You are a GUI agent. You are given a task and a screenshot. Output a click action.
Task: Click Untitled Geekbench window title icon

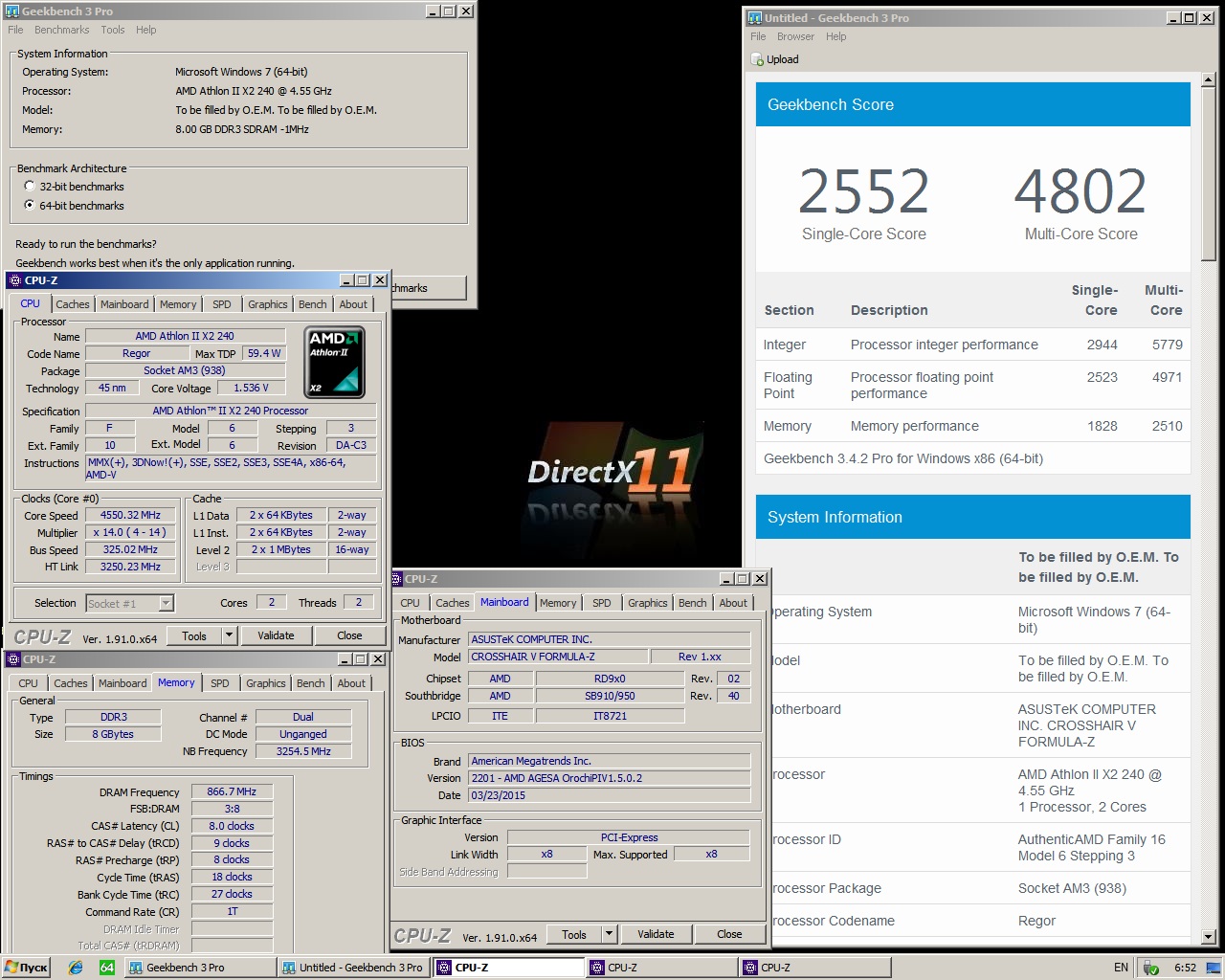click(755, 17)
